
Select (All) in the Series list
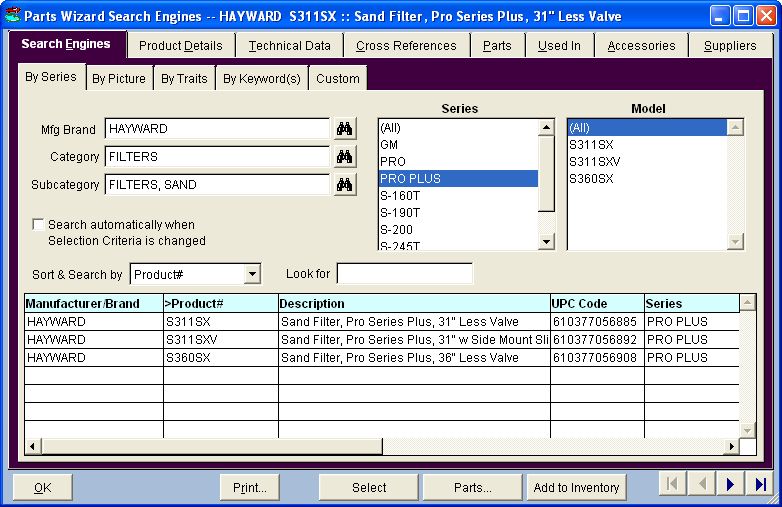[x=458, y=128]
